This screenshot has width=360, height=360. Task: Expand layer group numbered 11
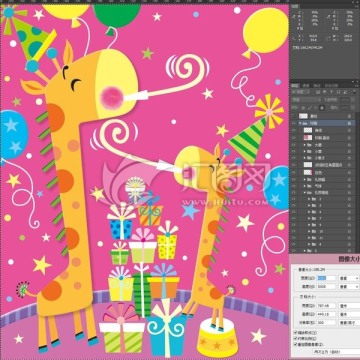click(x=309, y=238)
